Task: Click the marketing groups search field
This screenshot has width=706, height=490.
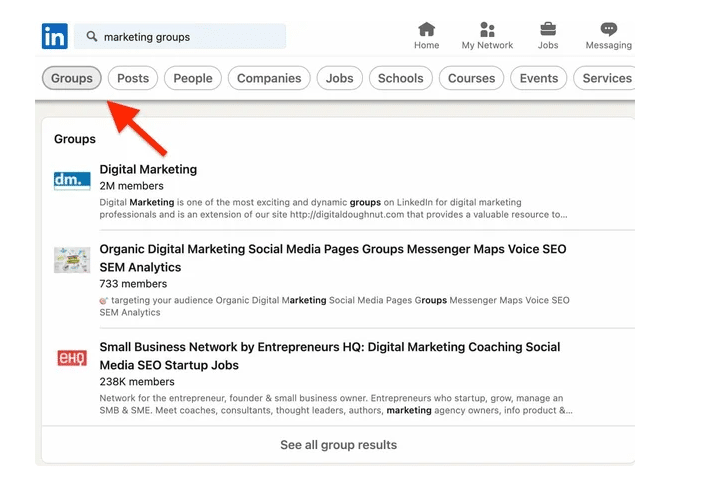Action: [180, 36]
